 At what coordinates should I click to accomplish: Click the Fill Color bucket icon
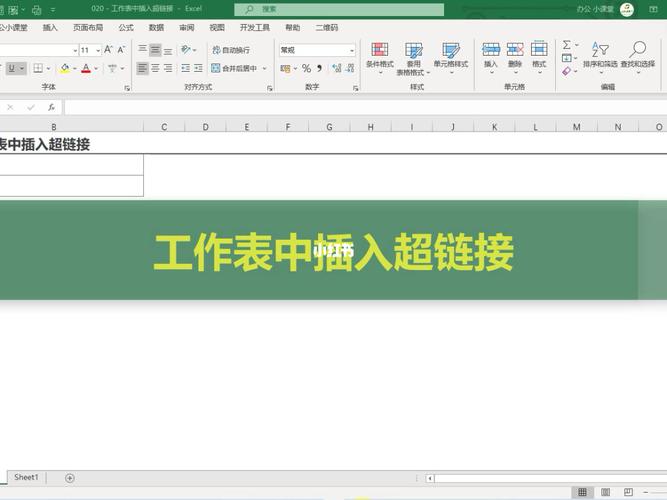[x=65, y=68]
